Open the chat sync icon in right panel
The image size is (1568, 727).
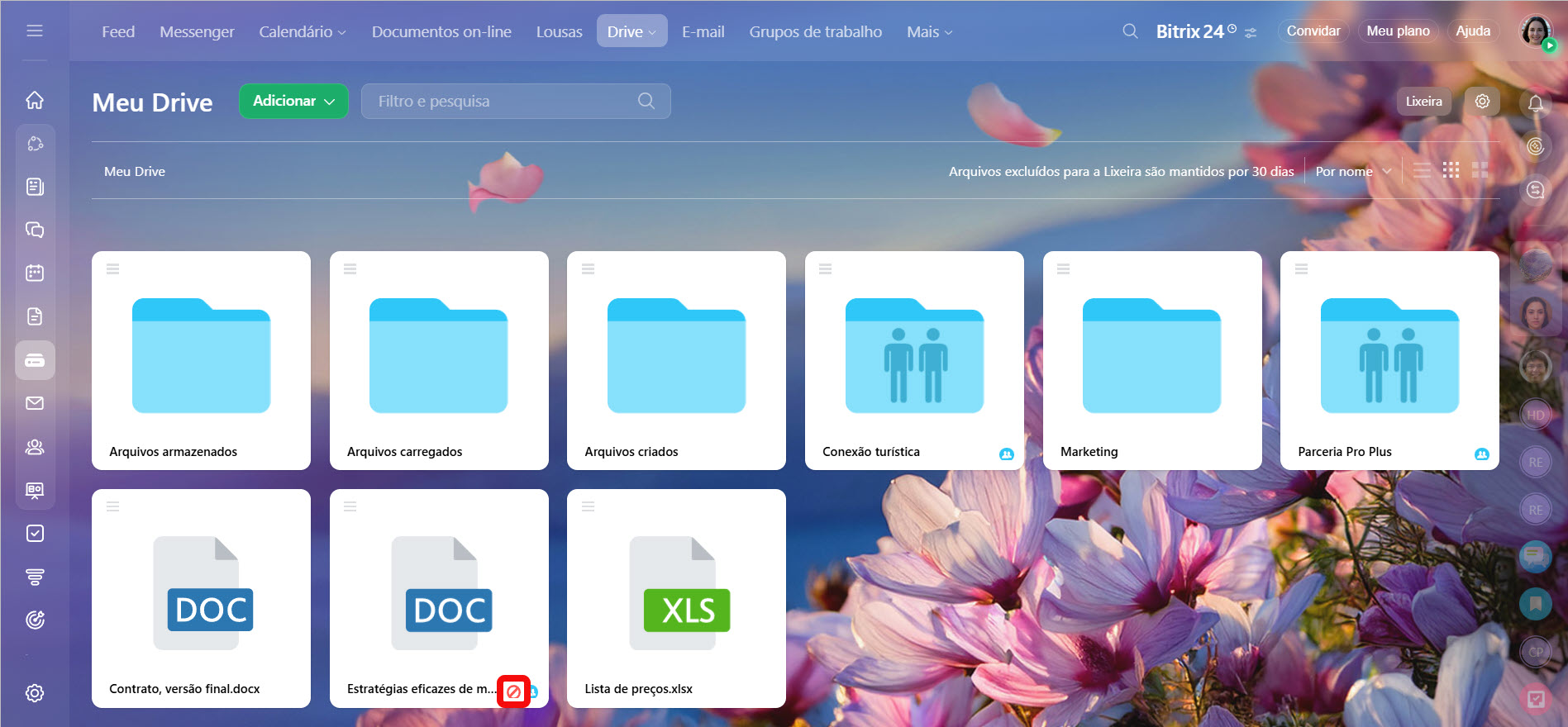click(1536, 190)
